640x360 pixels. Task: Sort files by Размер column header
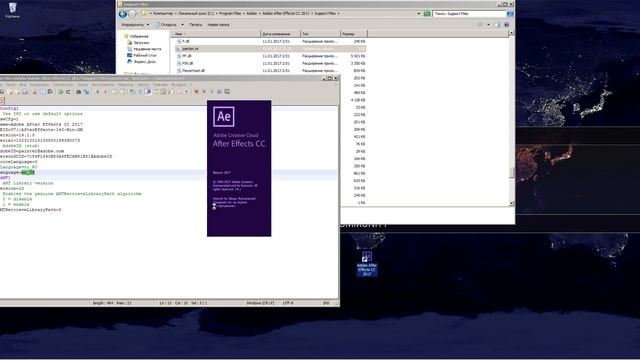coord(354,34)
